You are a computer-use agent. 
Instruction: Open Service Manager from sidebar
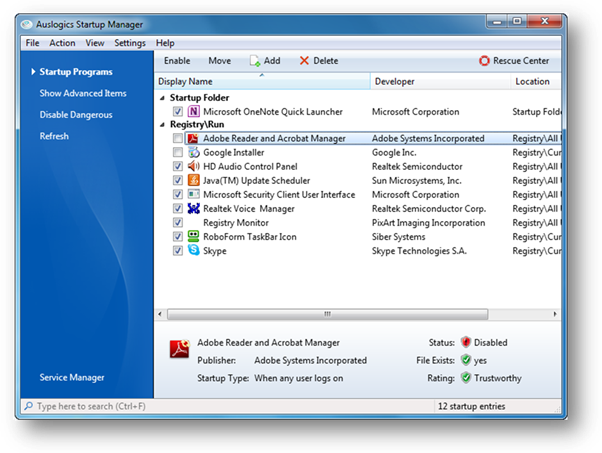coord(72,377)
